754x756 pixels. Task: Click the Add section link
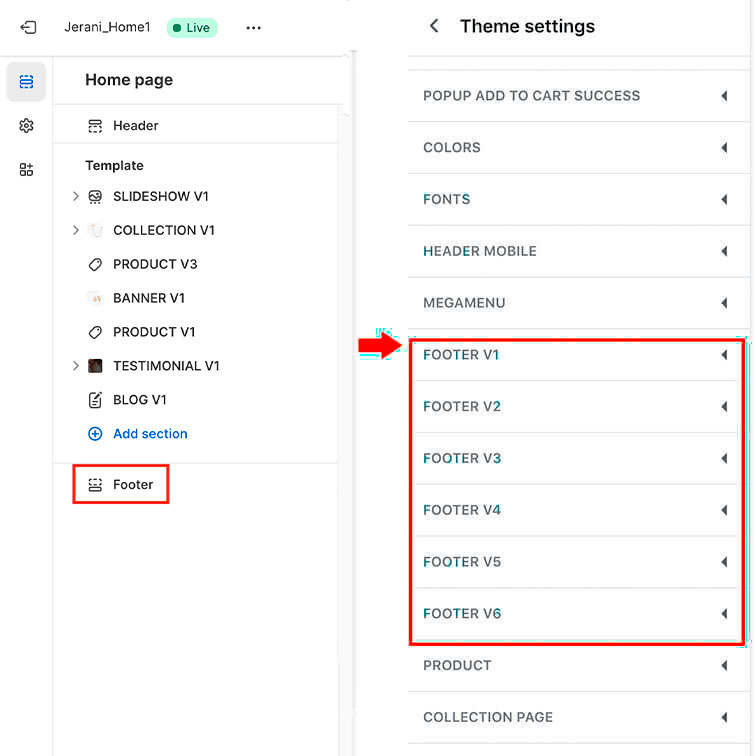click(150, 433)
